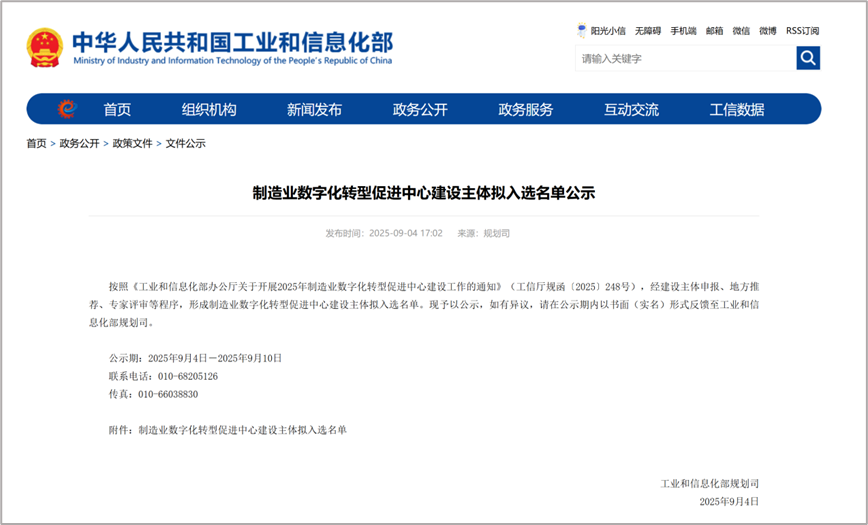Navigate to 互动交流 section
The height and width of the screenshot is (525, 868).
pyautogui.click(x=631, y=110)
